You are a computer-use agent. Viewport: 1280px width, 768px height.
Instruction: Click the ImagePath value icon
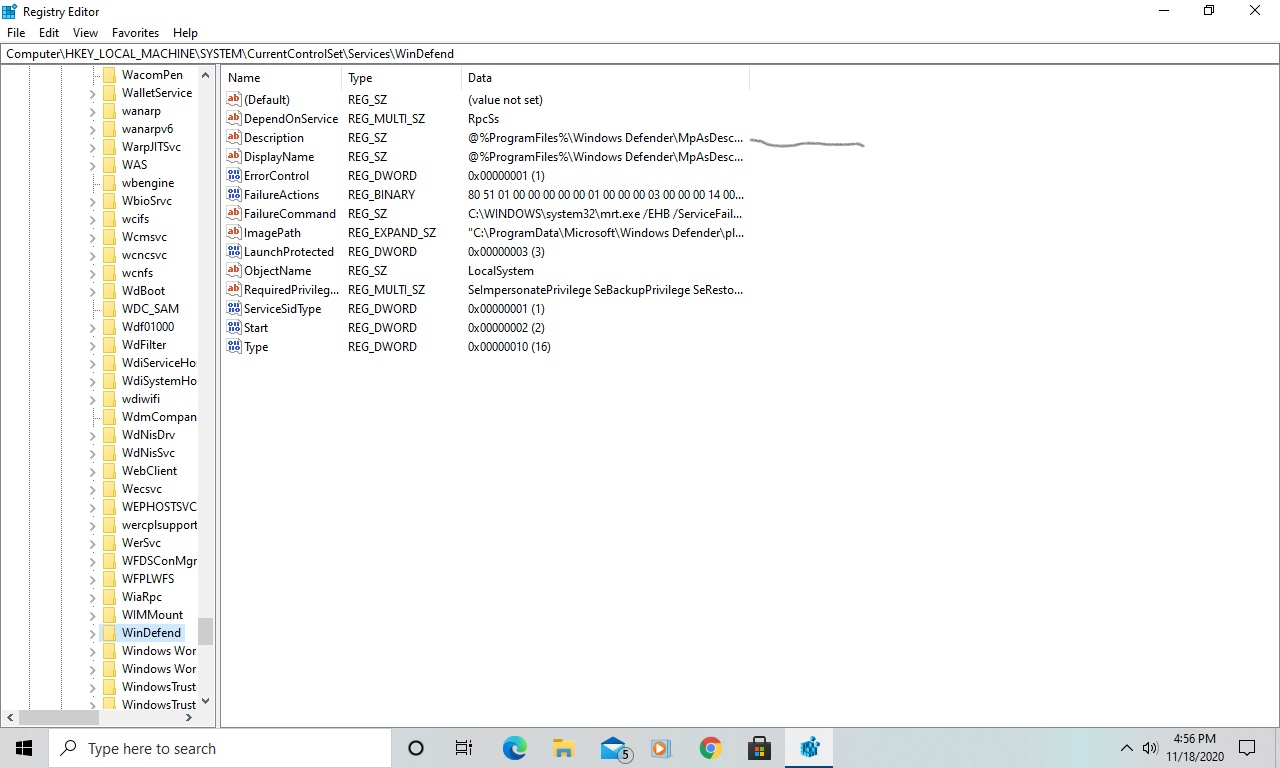click(x=234, y=233)
